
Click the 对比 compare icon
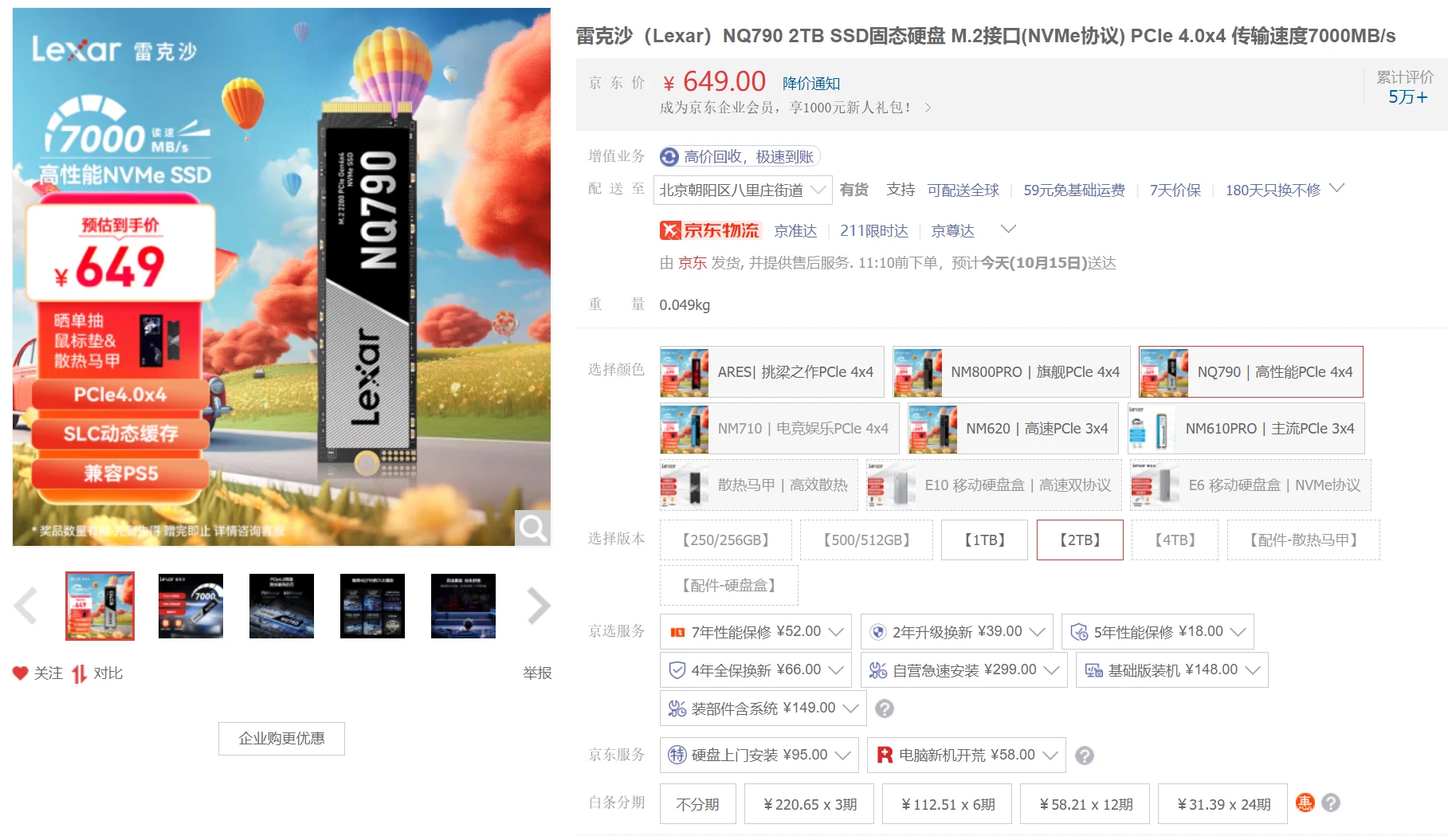point(79,673)
